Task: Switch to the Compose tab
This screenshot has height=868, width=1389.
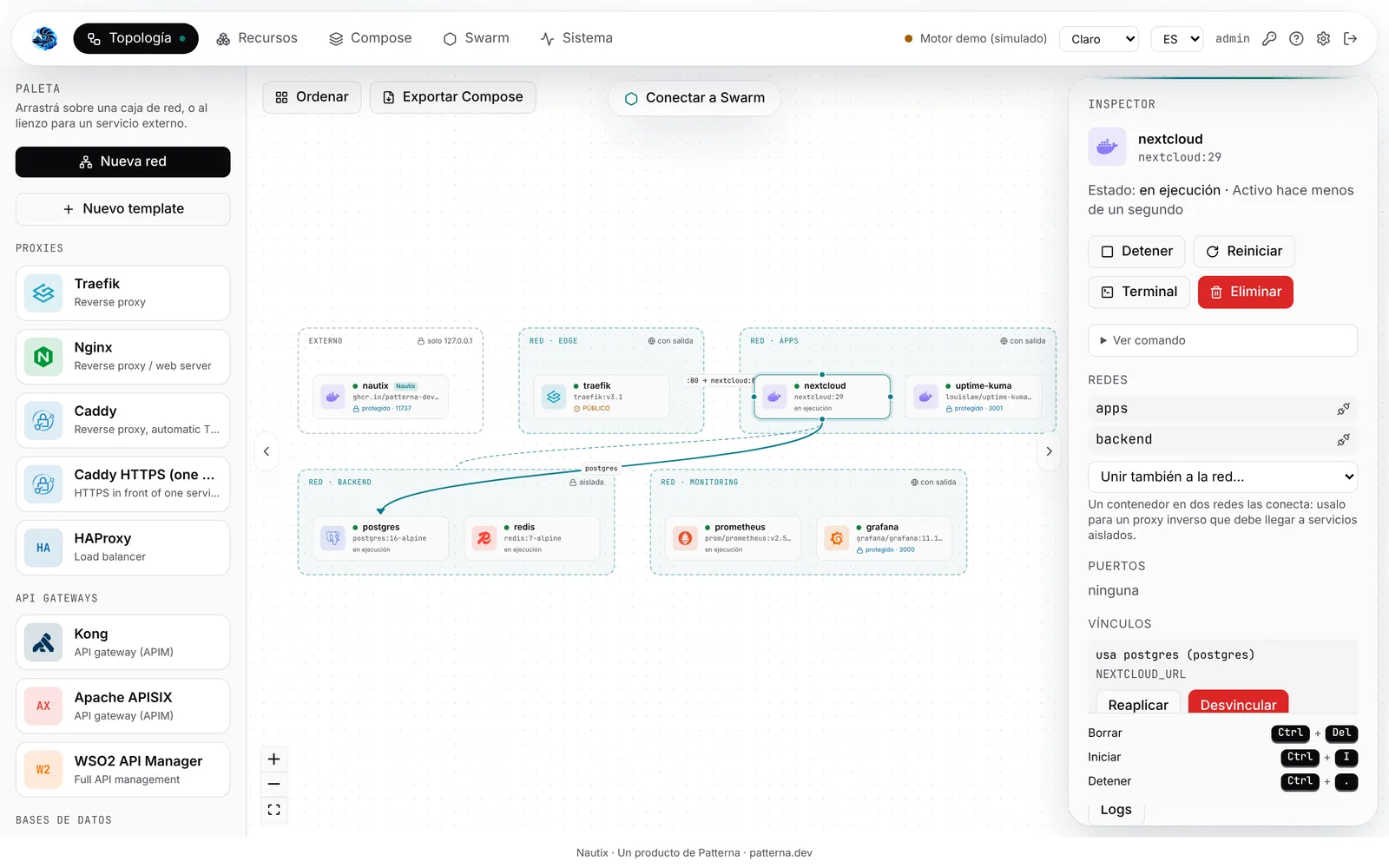Action: click(x=371, y=38)
